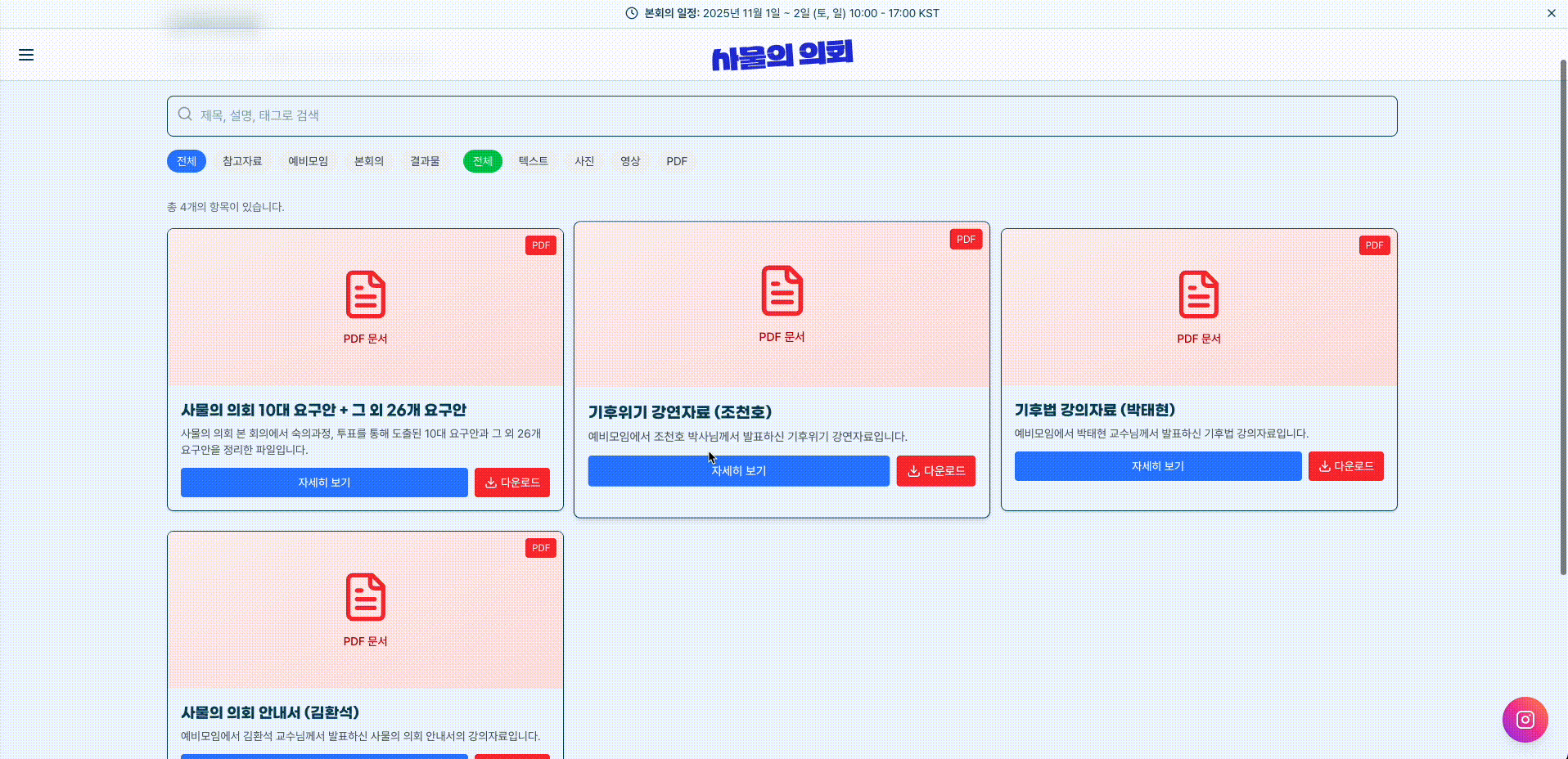Click the page vertical scrollbar
The image size is (1568, 759).
point(1562,319)
